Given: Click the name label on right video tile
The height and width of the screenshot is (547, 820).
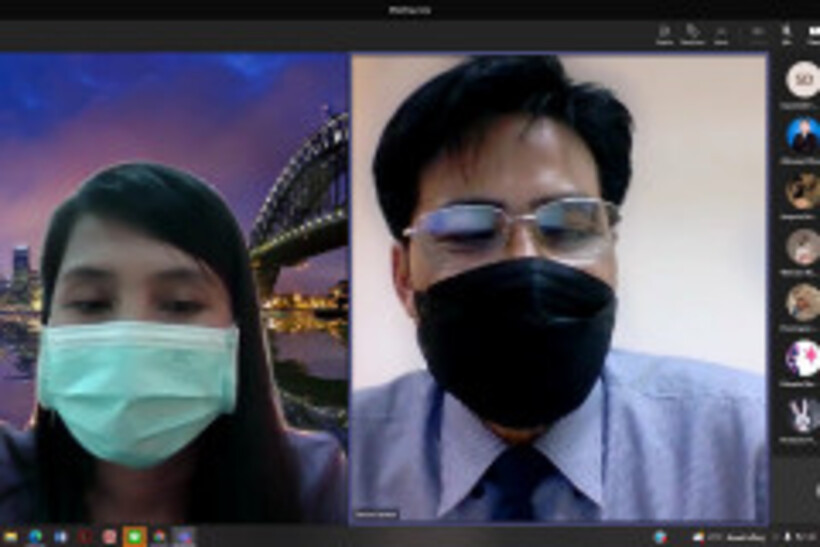Looking at the screenshot, I should coord(376,515).
